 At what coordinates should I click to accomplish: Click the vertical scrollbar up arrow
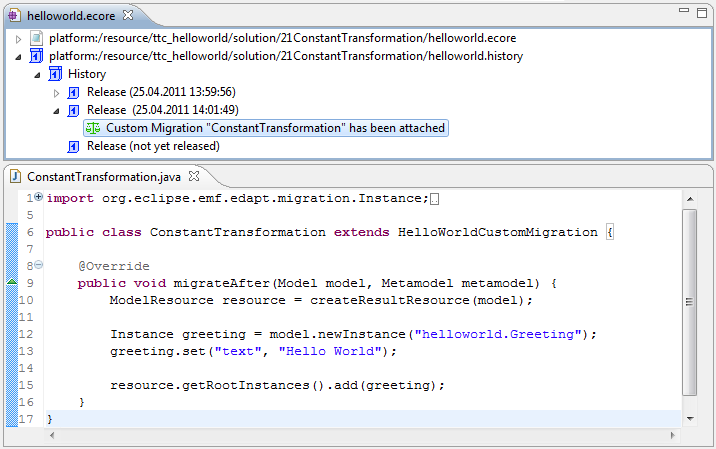[x=690, y=199]
